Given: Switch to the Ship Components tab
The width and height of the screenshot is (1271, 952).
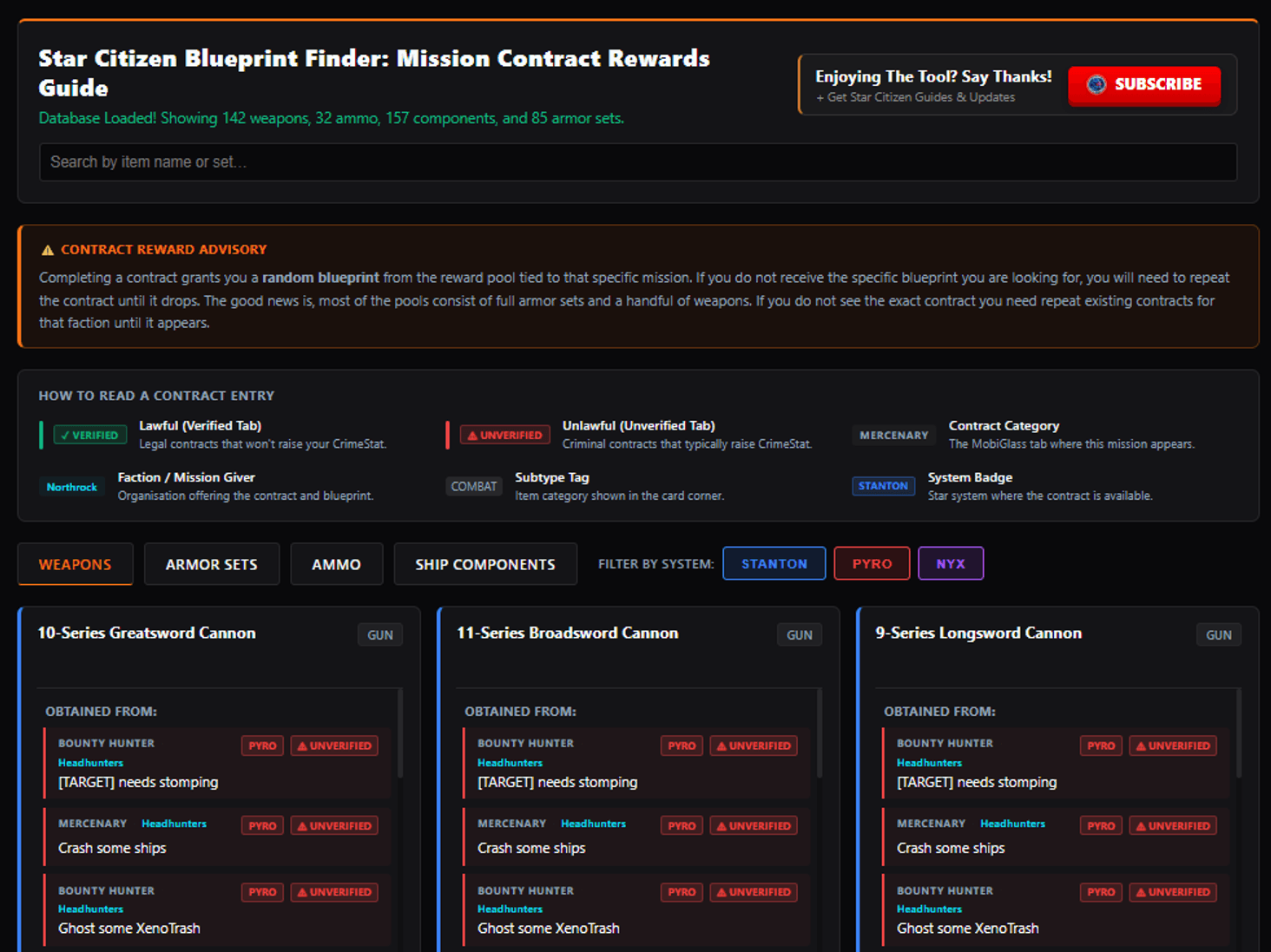Looking at the screenshot, I should (x=485, y=564).
